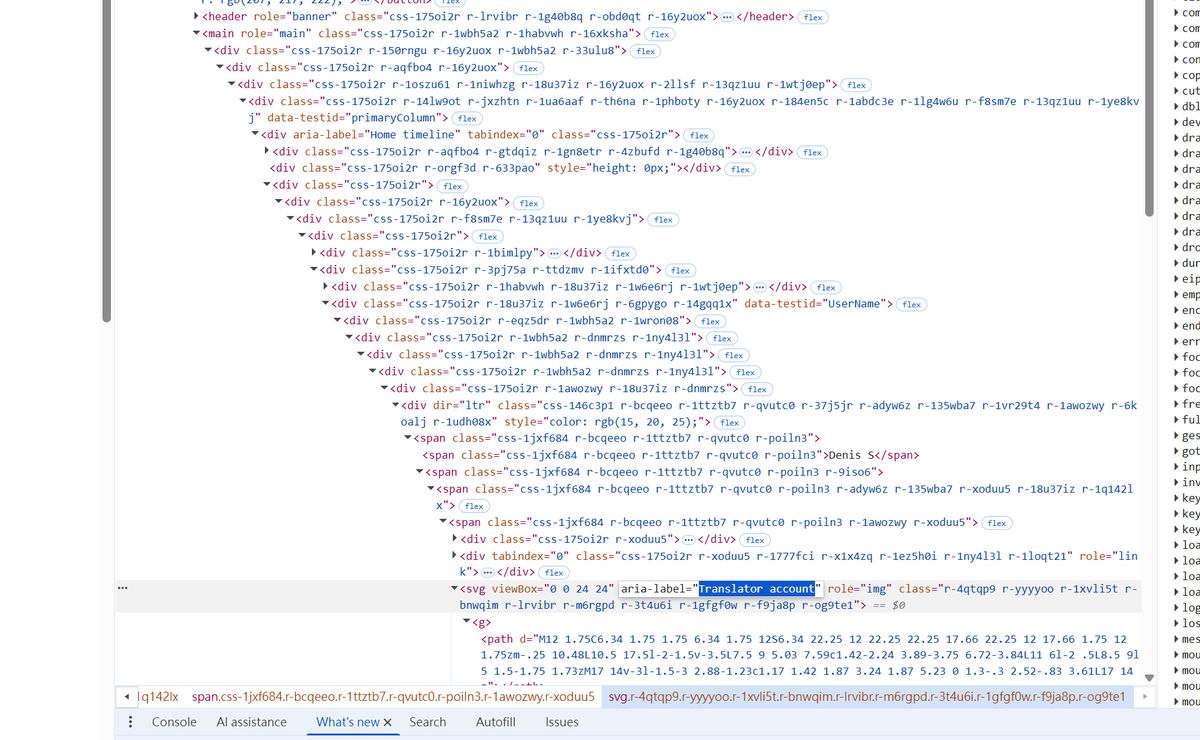Toggle flex badge on the r-f8sm7e r-13qz1uu r-1ye8kvj row
The image size is (1200, 740).
663,219
